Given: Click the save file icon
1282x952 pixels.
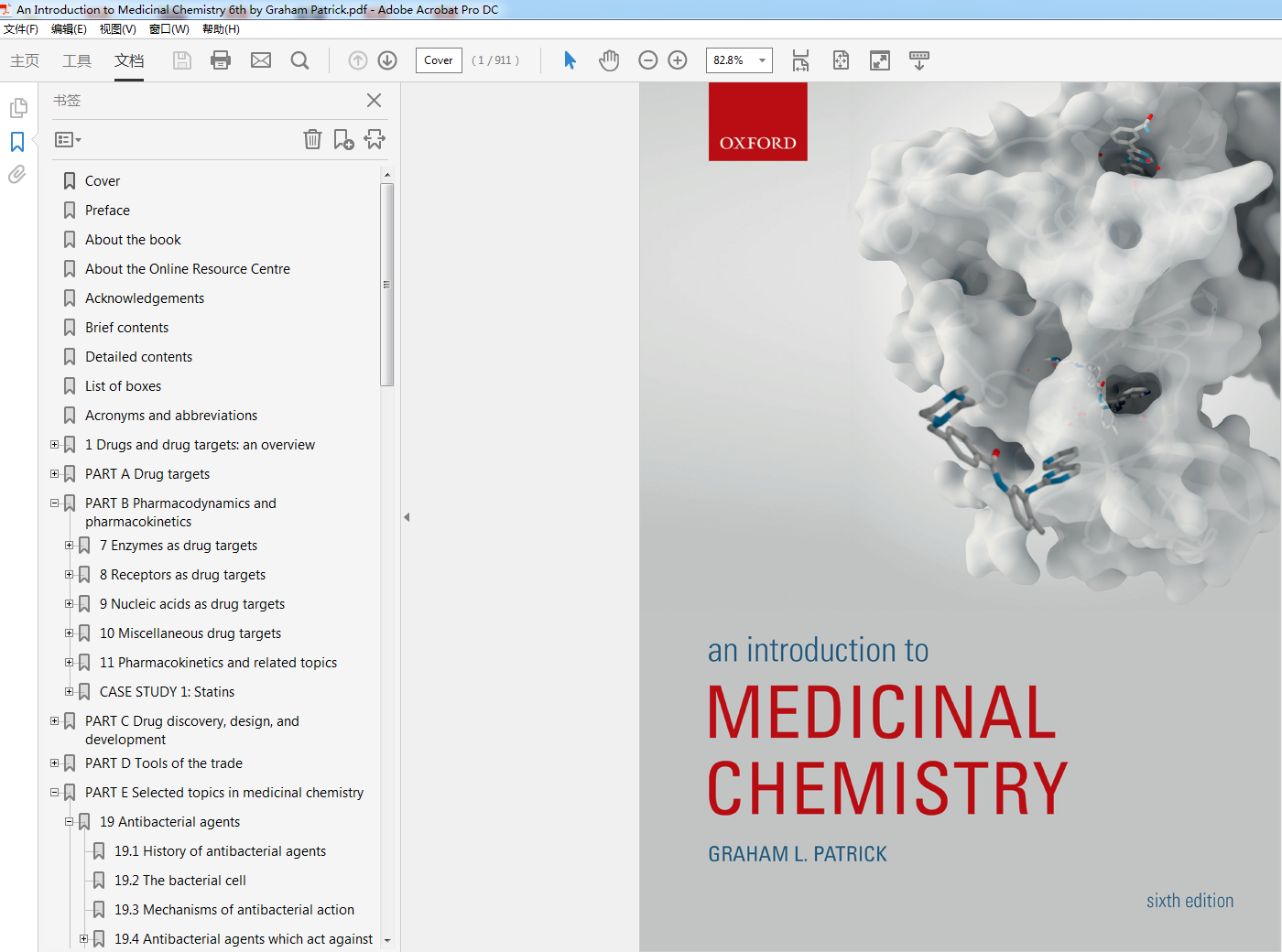Looking at the screenshot, I should click(182, 60).
